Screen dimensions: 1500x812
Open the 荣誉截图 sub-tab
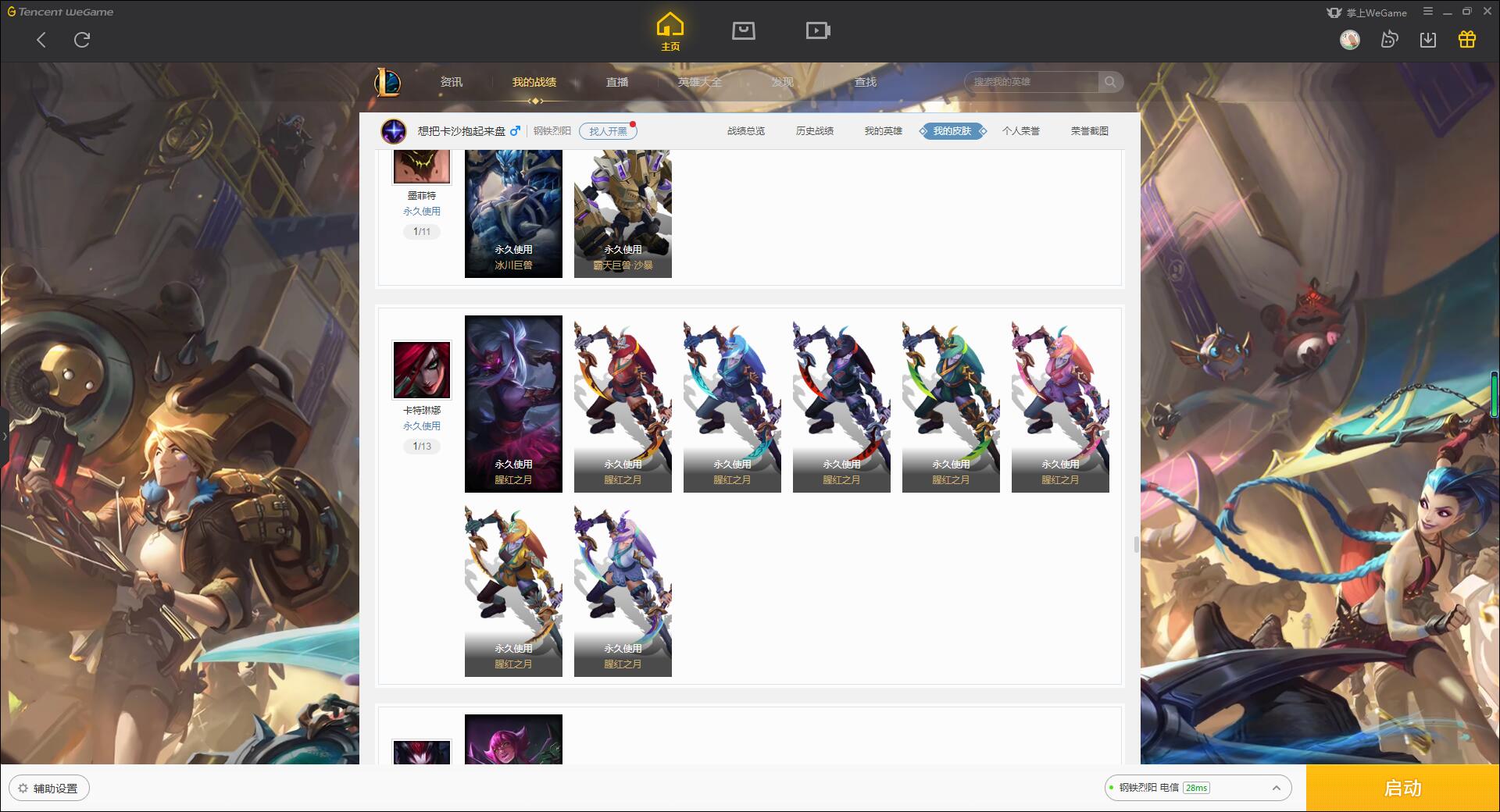click(x=1090, y=131)
